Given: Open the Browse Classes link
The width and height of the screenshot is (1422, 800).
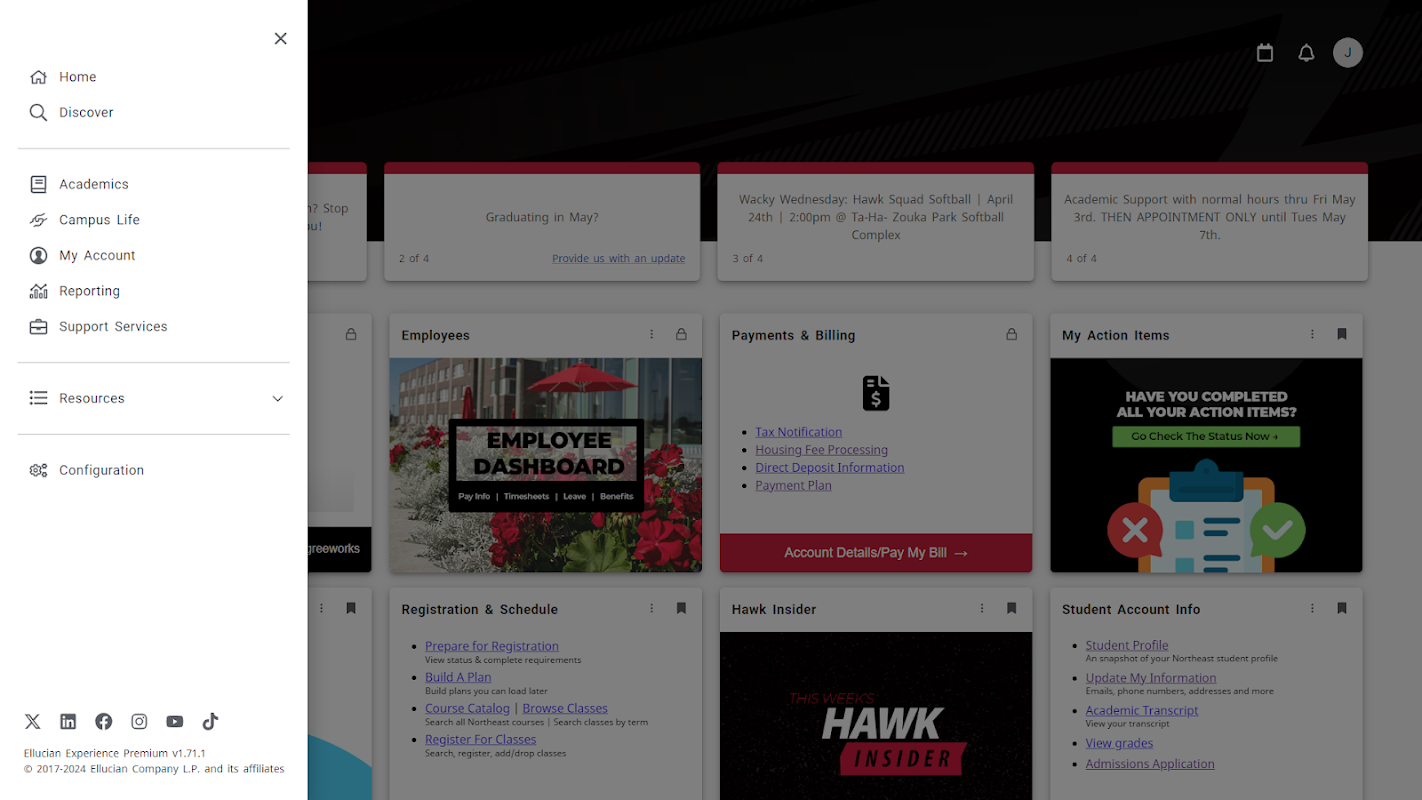Looking at the screenshot, I should pos(565,708).
